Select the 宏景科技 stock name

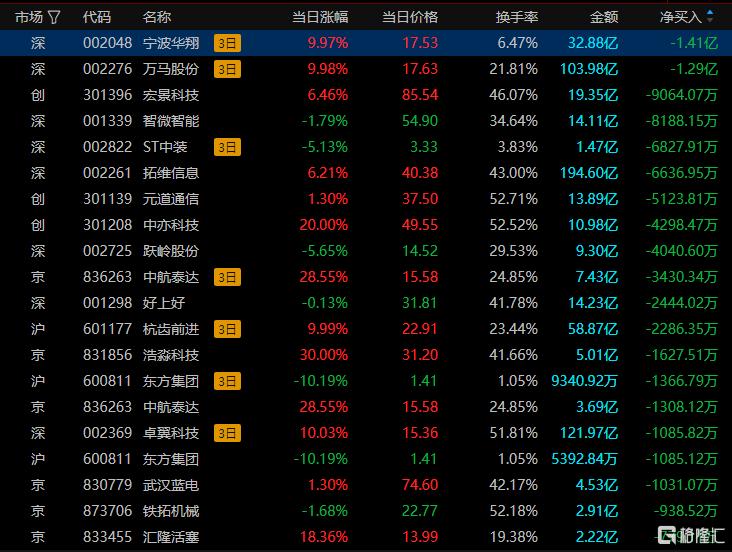(x=171, y=95)
